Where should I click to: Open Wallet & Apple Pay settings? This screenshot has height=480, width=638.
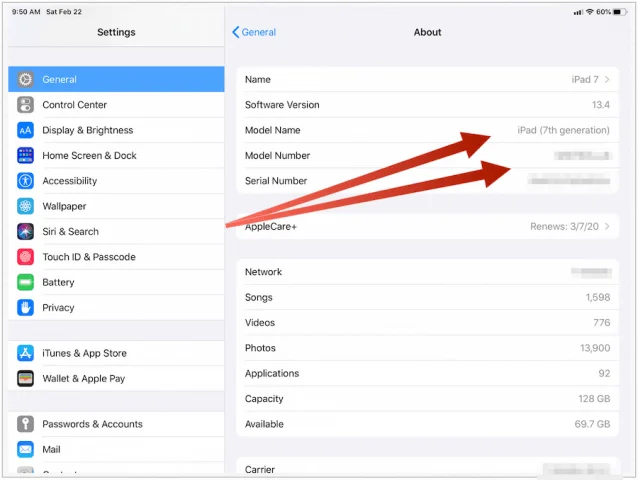[x=116, y=378]
